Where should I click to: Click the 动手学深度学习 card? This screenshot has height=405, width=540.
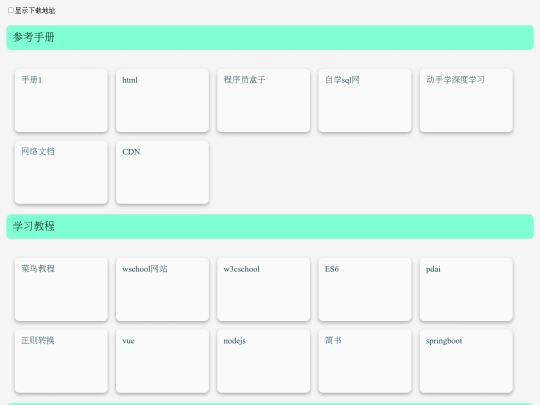click(x=466, y=100)
